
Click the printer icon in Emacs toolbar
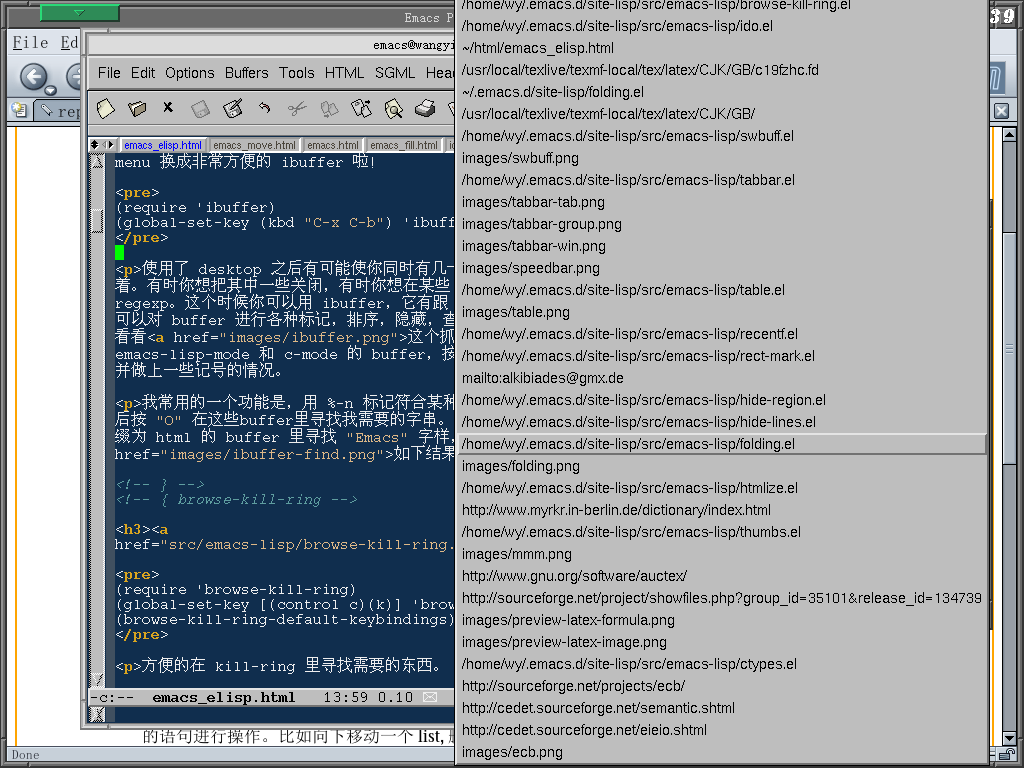point(425,107)
